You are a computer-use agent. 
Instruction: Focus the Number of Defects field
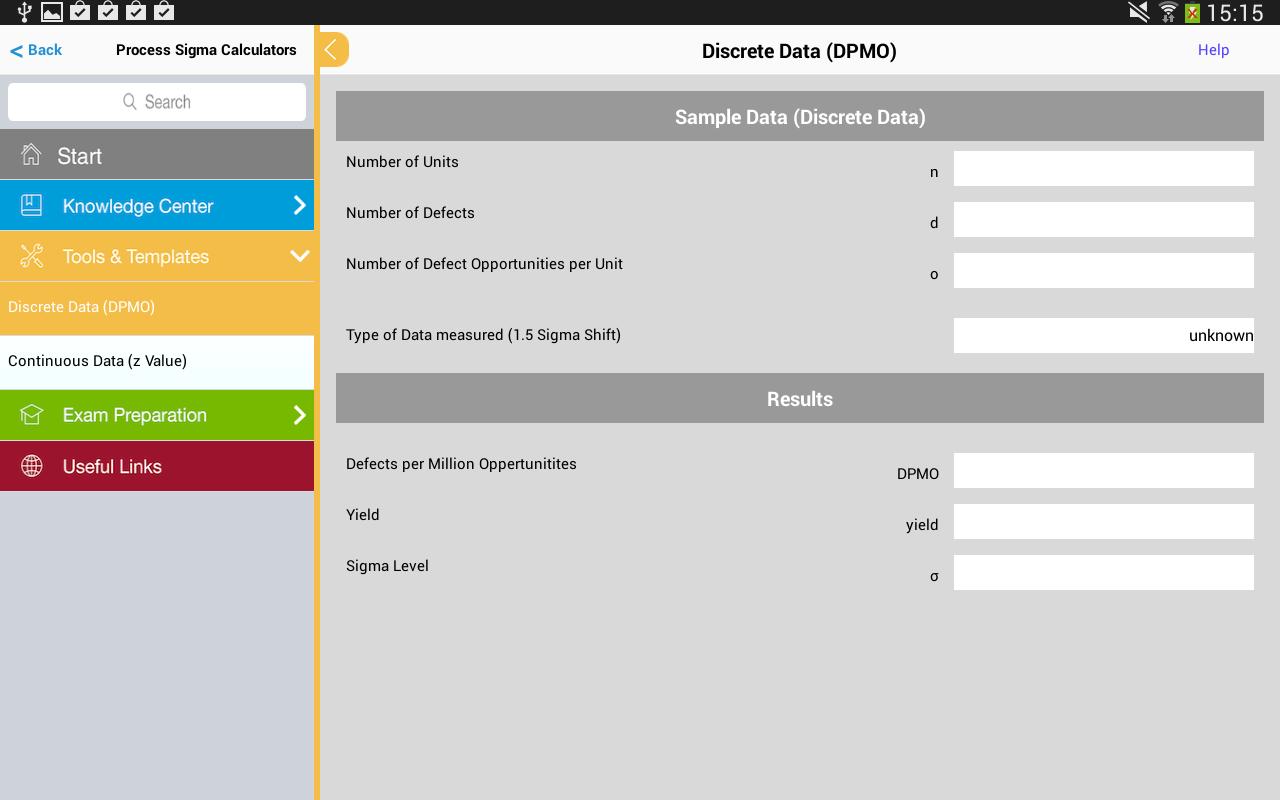[x=1103, y=220]
